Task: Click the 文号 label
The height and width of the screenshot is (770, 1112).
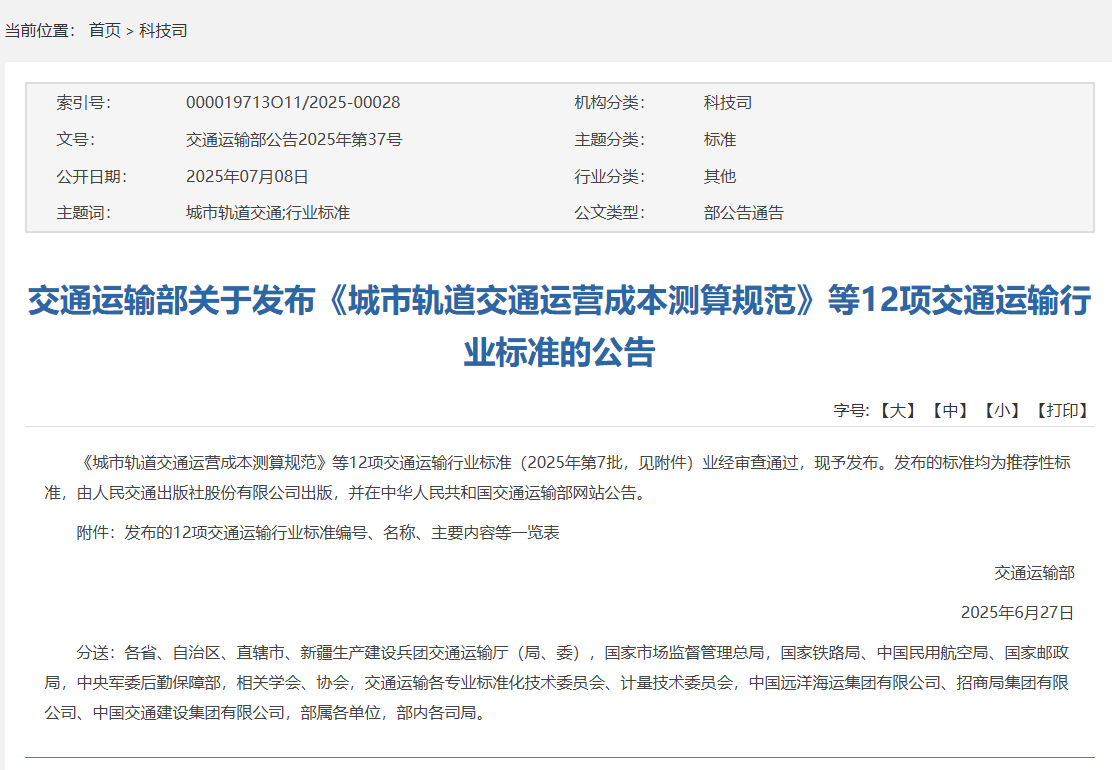Action: 76,140
